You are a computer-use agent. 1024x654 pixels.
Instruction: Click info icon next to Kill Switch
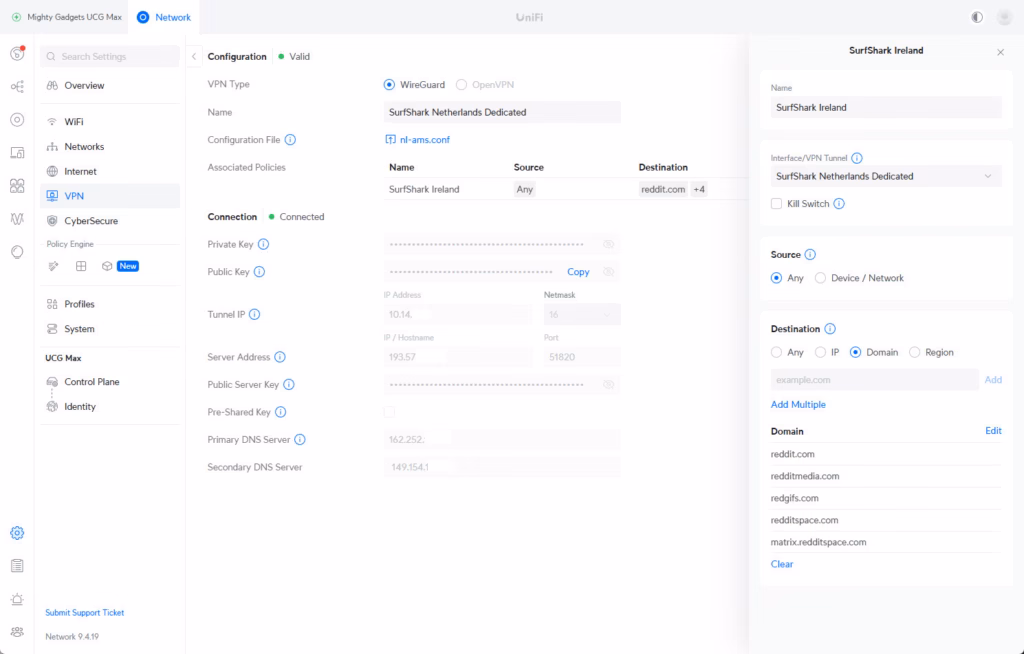pos(839,204)
